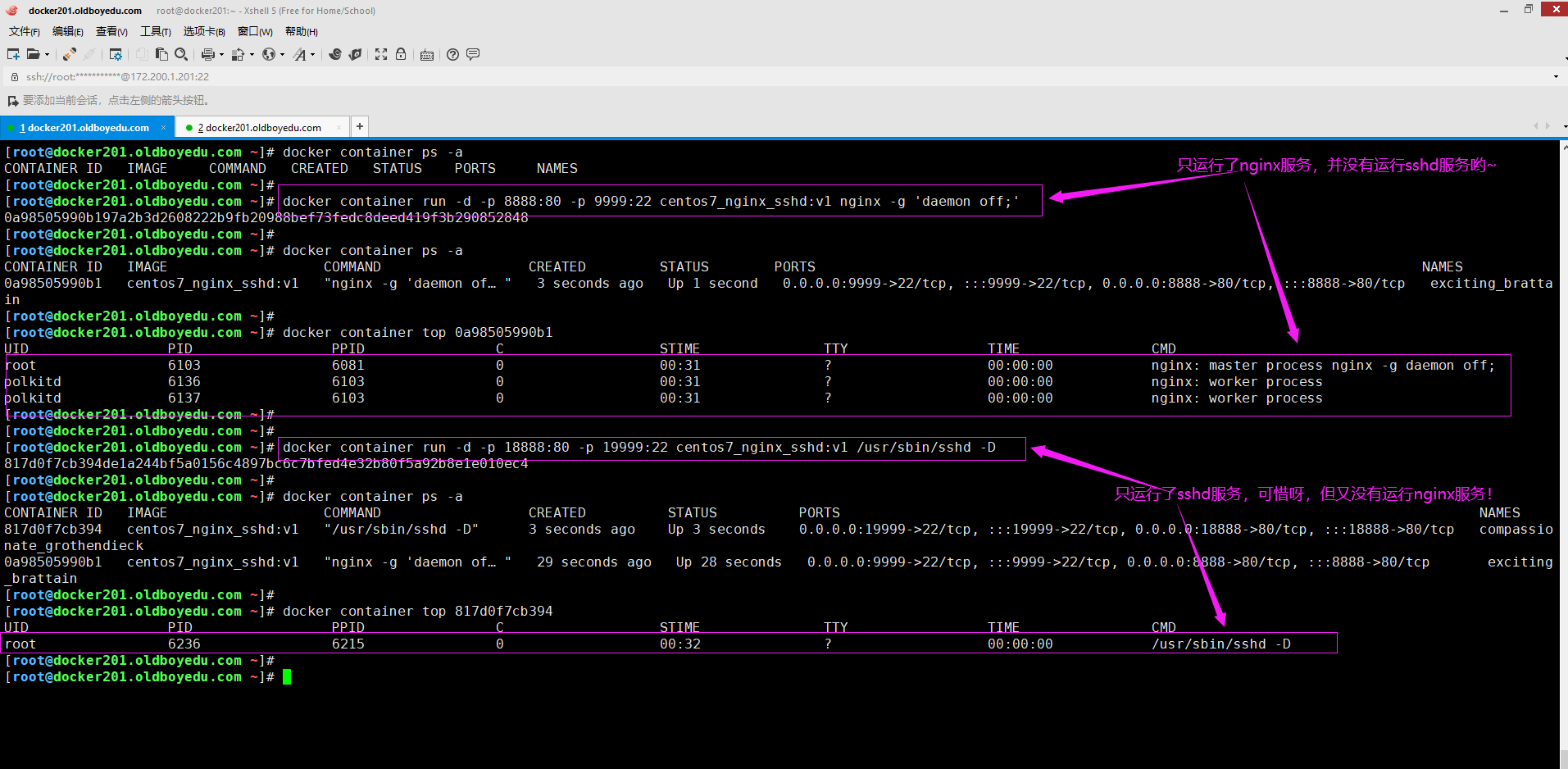
Task: Click the padlock lock-screen icon in toolbar
Action: pyautogui.click(x=401, y=54)
